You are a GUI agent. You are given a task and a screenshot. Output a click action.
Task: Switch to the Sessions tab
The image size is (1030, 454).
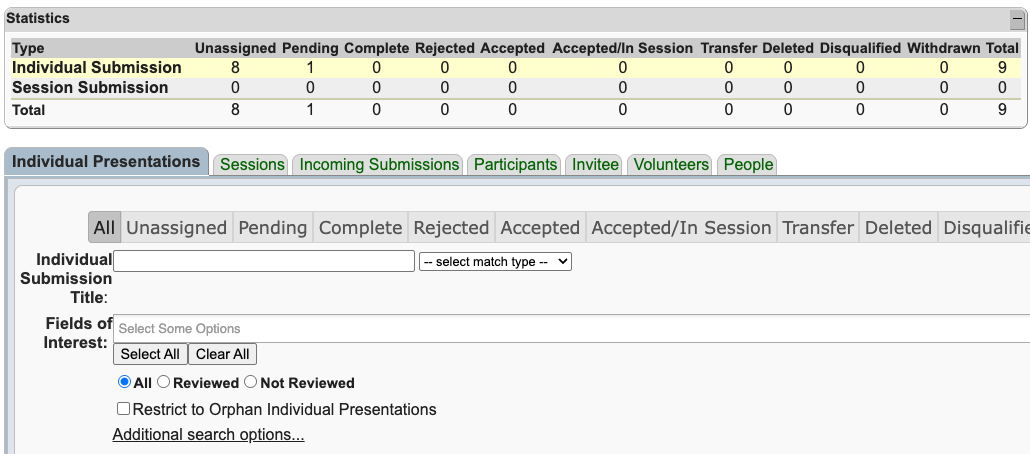click(252, 164)
